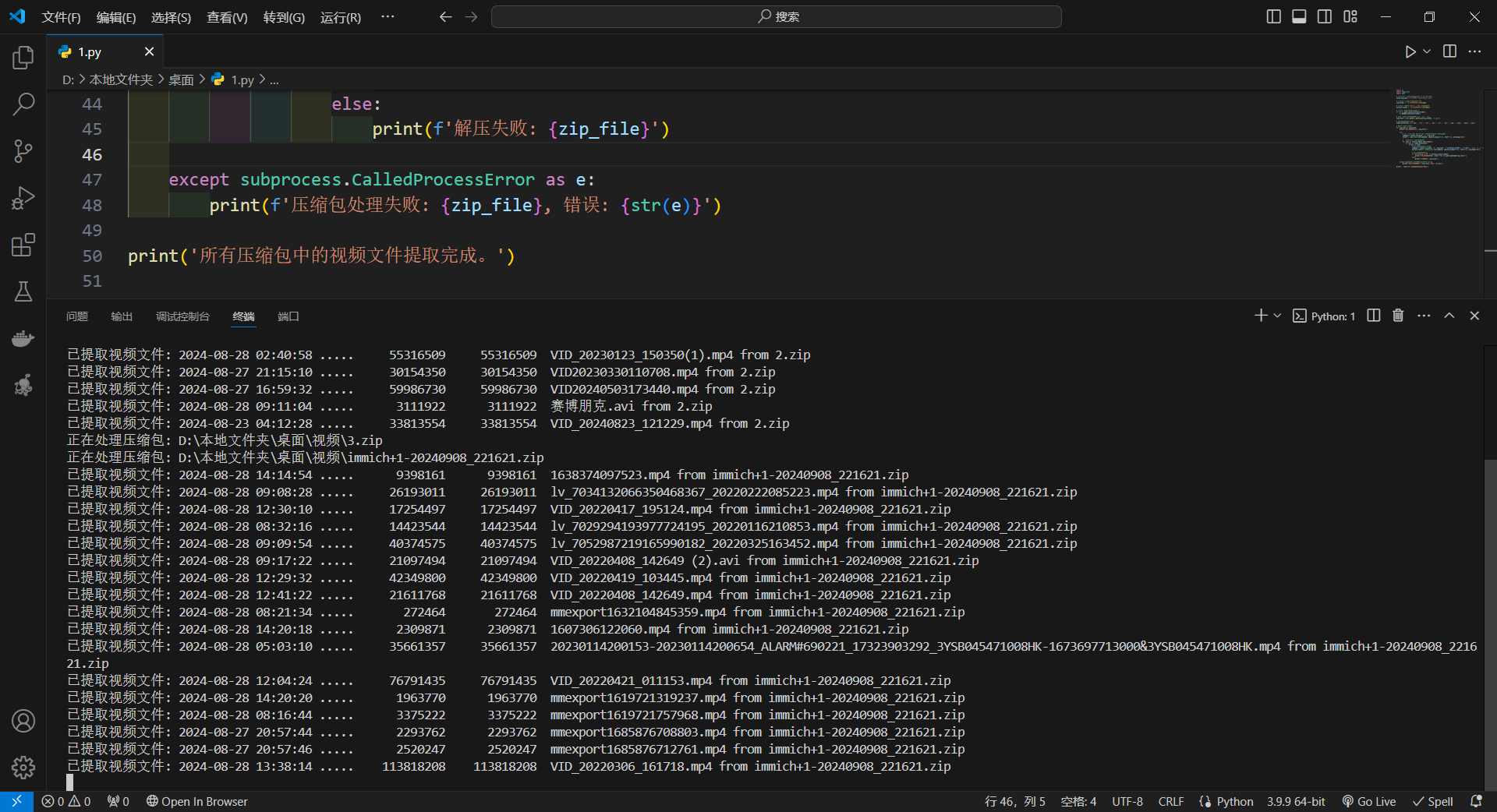Change line ending via CRLF indicator
This screenshot has width=1497, height=812.
(x=1171, y=801)
